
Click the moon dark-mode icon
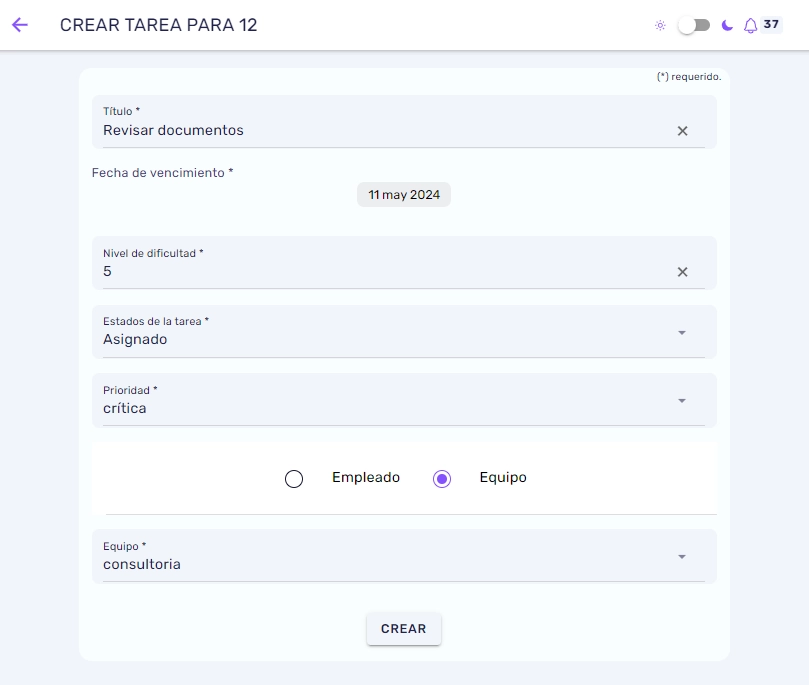click(x=727, y=25)
